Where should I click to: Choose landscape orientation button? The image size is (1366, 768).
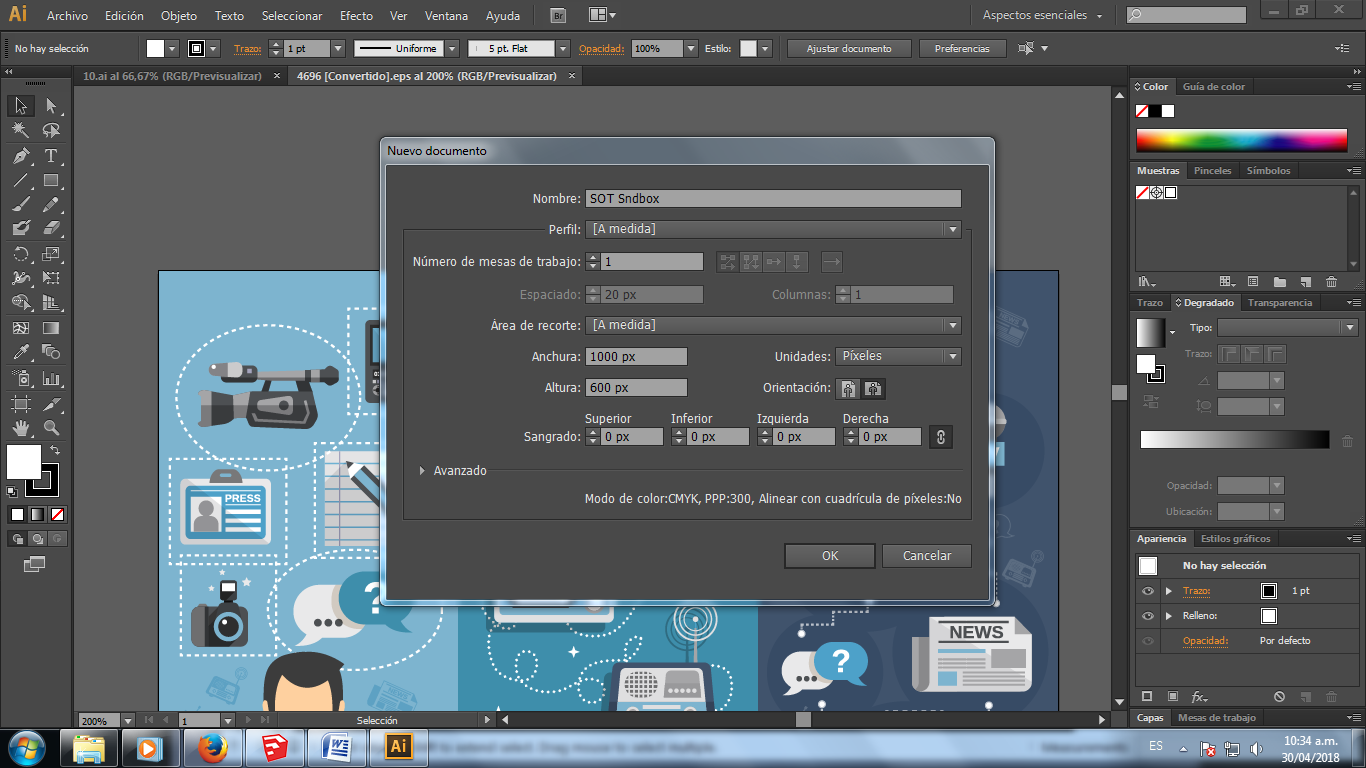[x=873, y=388]
